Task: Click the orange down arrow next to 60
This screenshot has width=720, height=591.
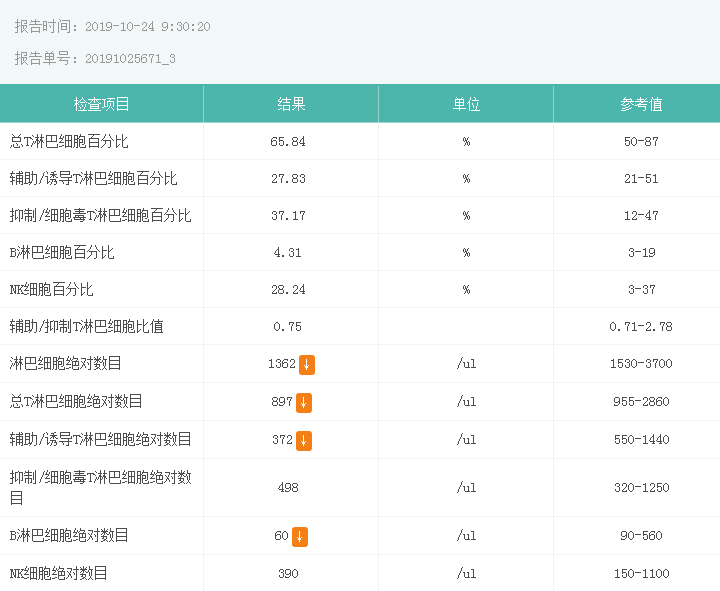Action: coord(300,537)
